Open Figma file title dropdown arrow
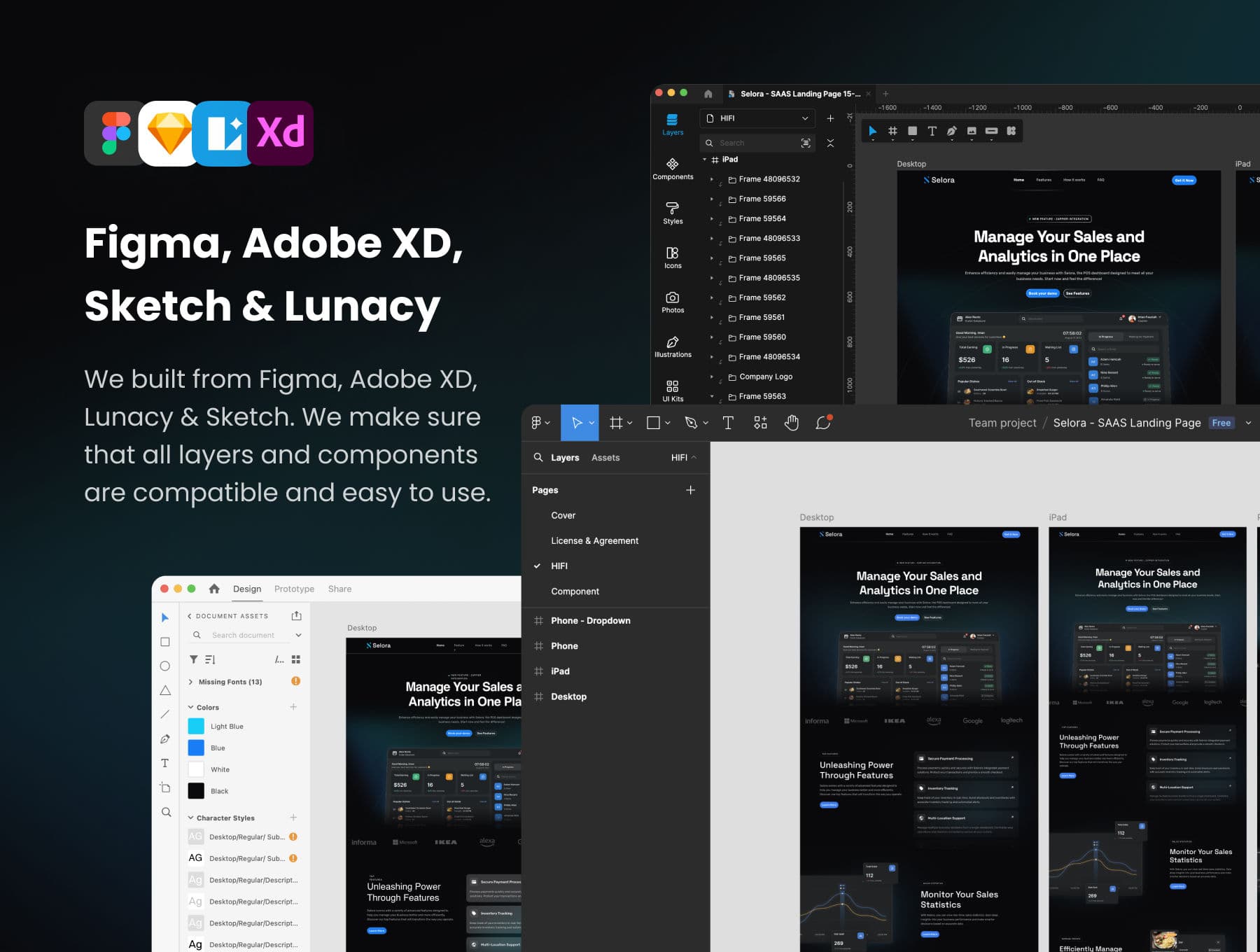 coord(1248,423)
